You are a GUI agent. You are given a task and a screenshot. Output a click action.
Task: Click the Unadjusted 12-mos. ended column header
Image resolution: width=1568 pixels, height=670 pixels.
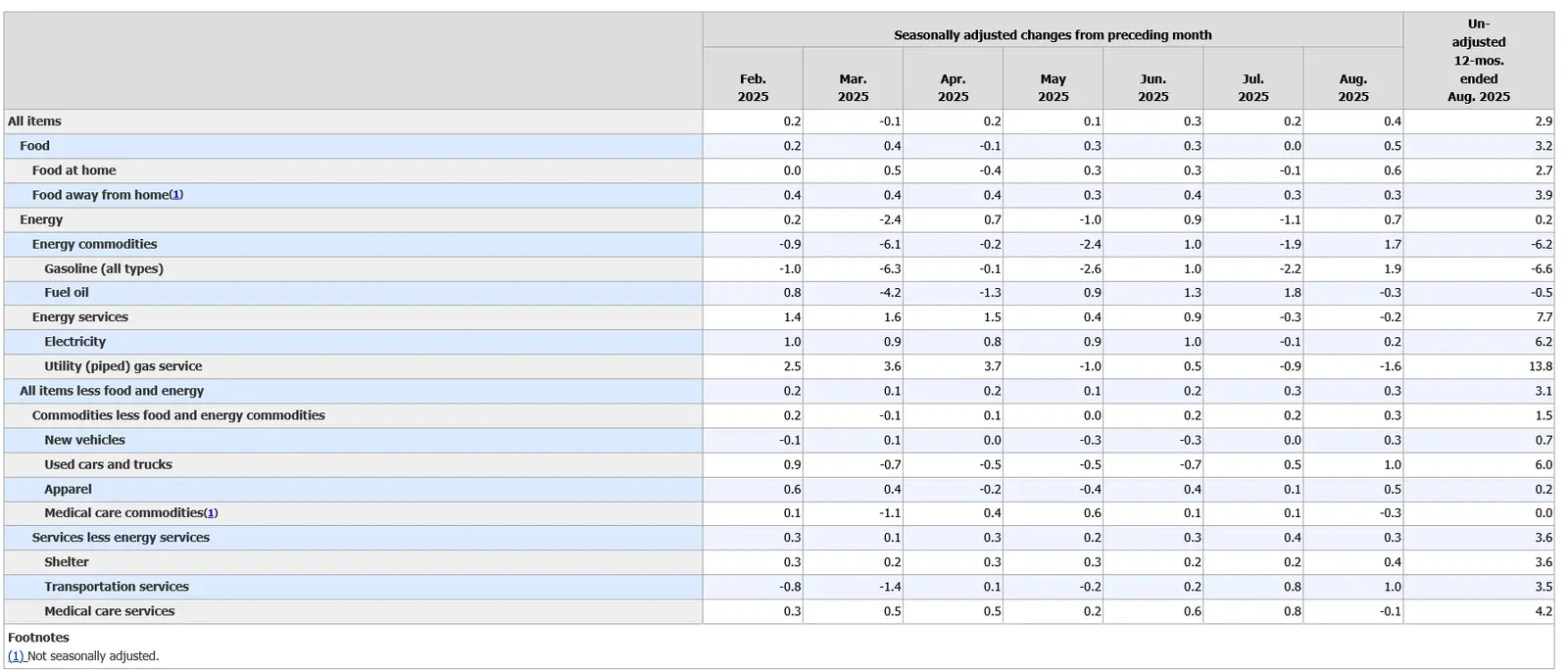[x=1478, y=60]
